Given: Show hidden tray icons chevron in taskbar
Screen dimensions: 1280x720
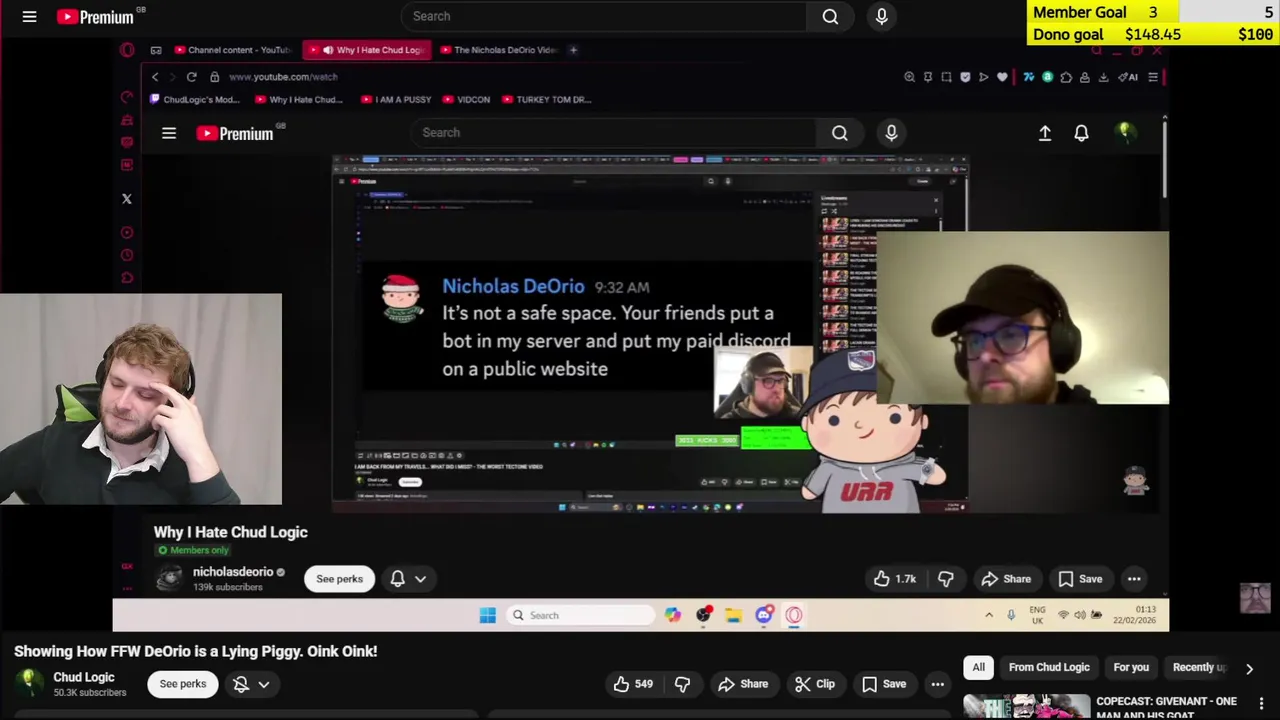Looking at the screenshot, I should coord(989,615).
